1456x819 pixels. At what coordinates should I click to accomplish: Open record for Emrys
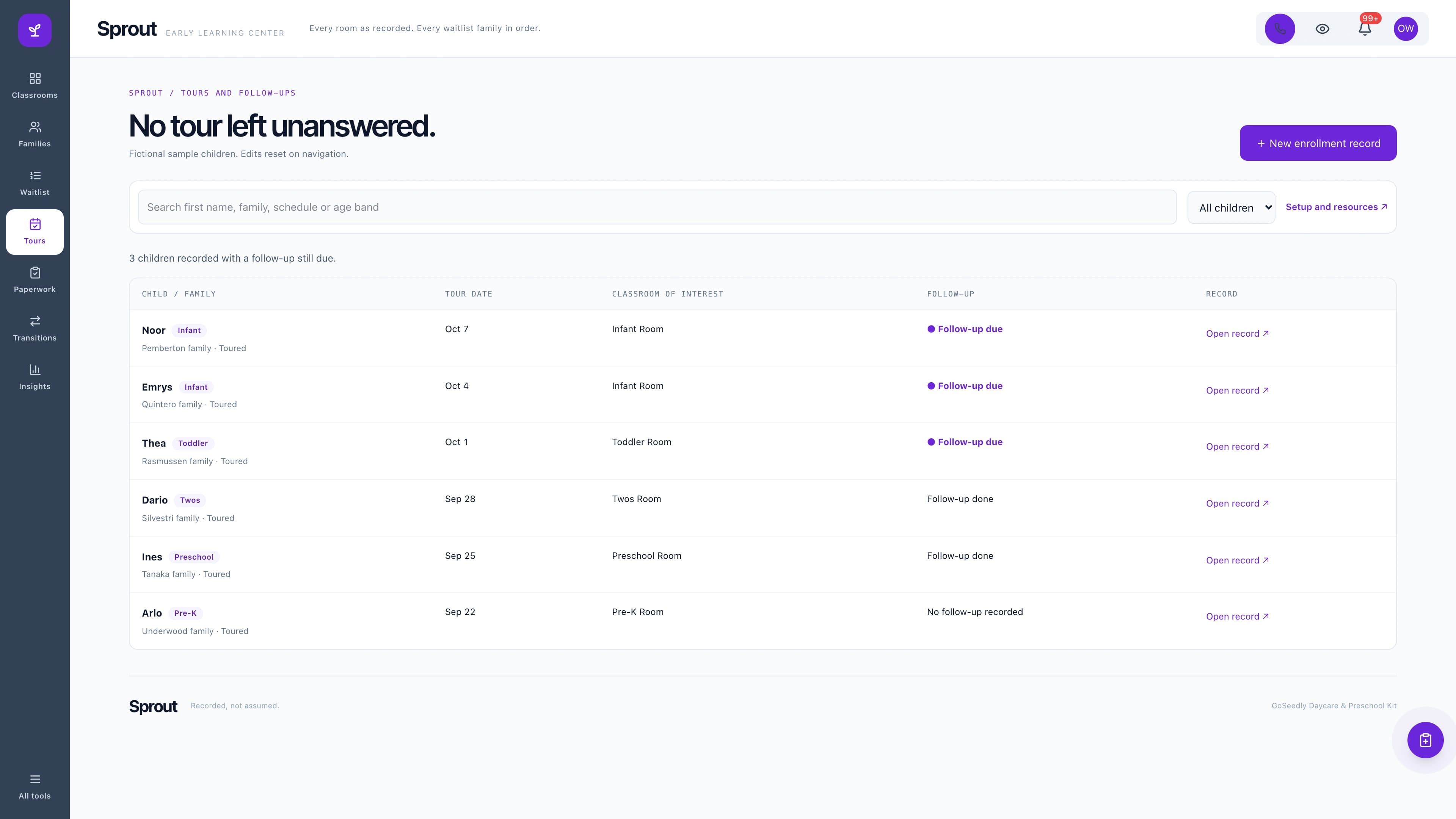click(1237, 391)
